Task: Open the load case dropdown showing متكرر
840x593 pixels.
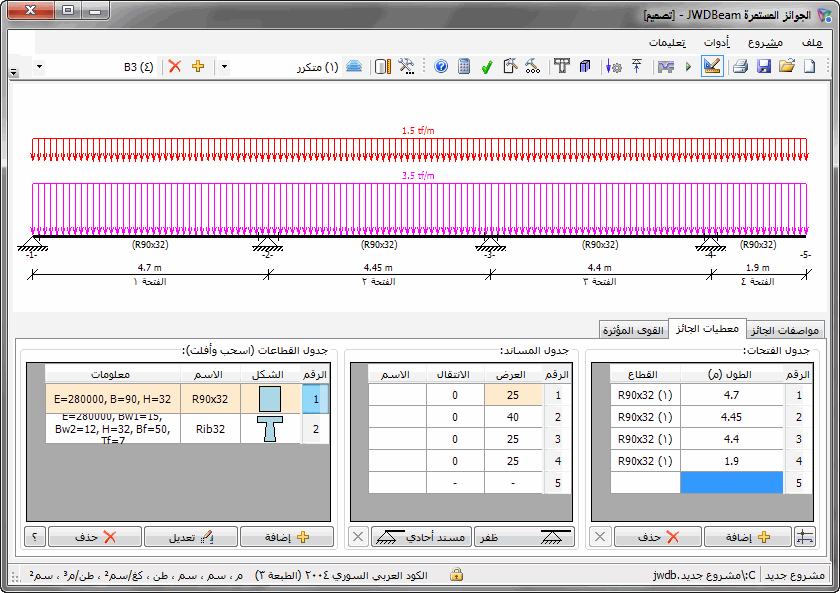Action: (x=224, y=67)
